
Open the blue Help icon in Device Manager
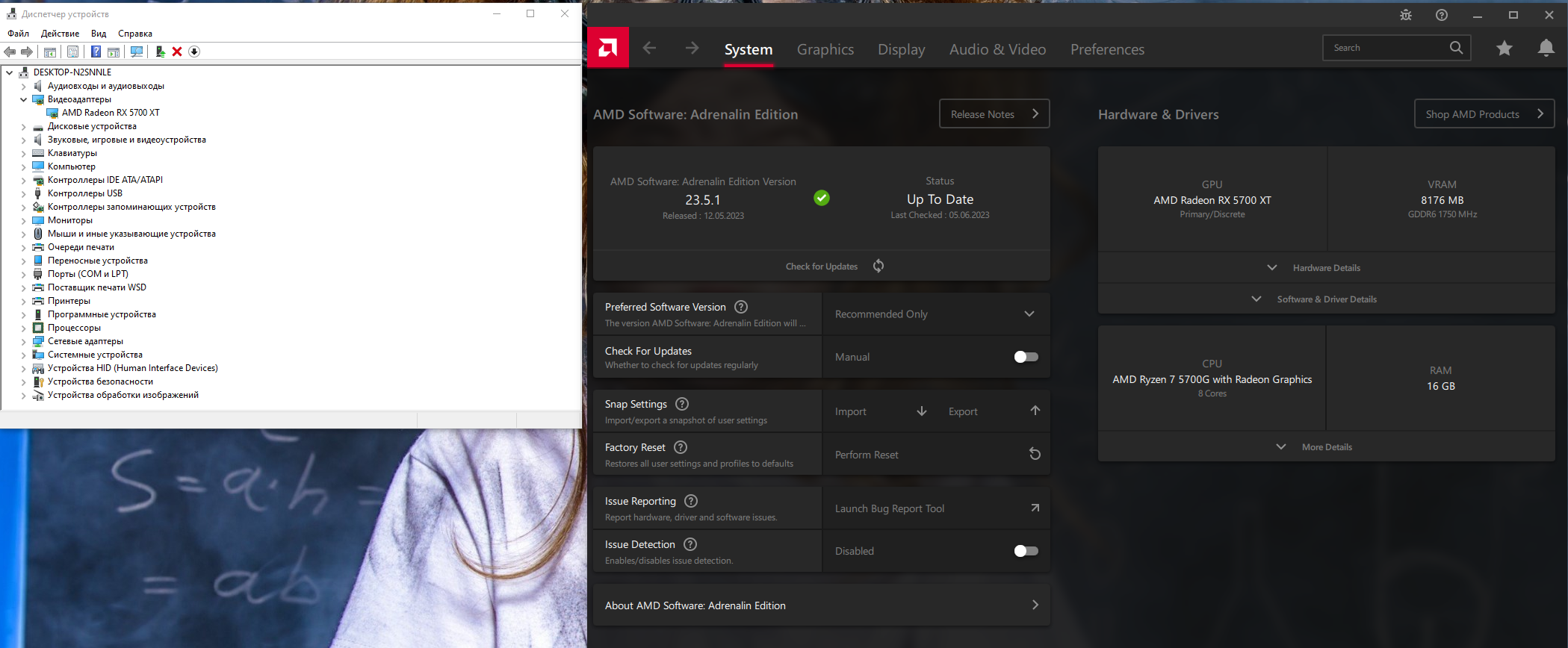tap(96, 52)
